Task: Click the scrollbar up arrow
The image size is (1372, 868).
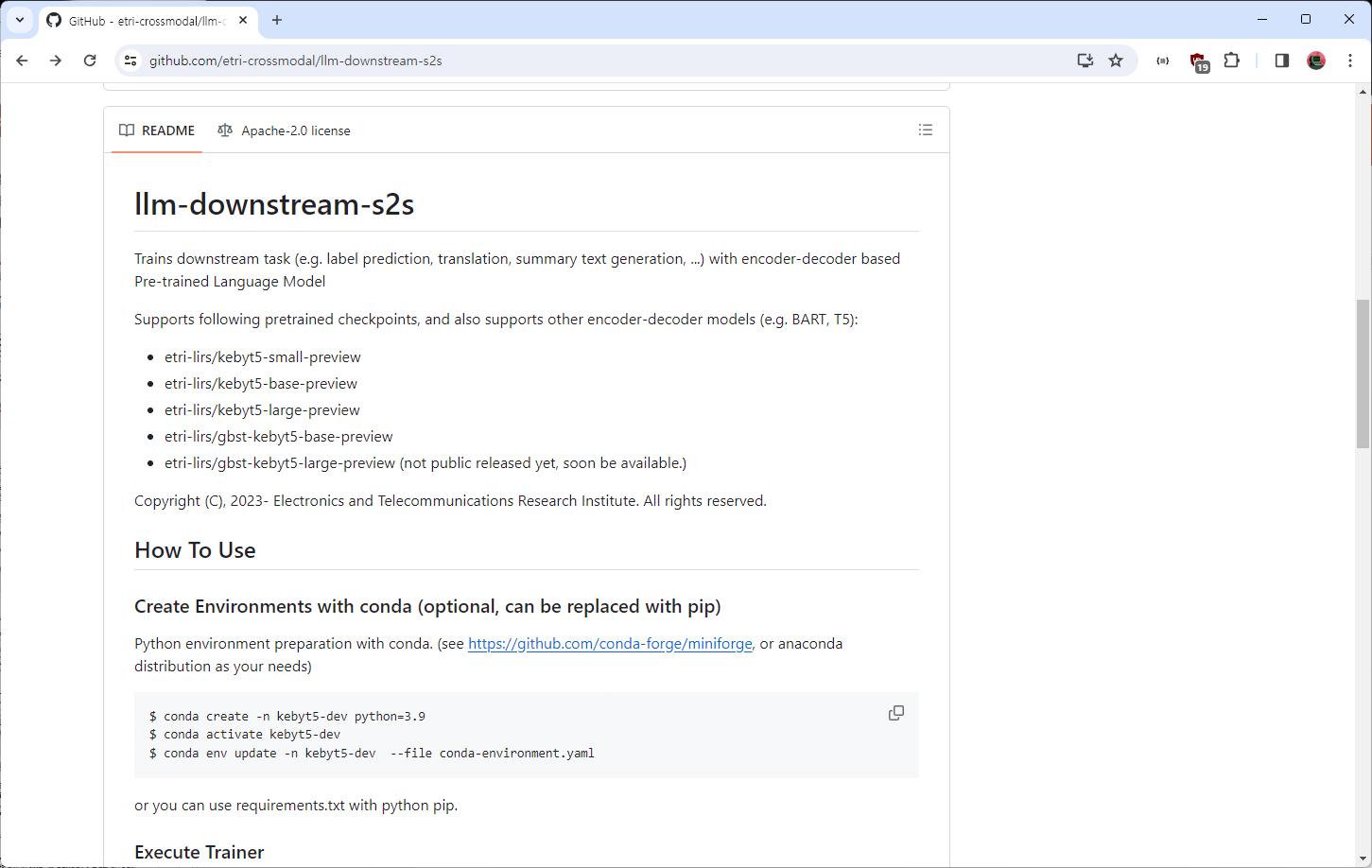Action: (1363, 91)
